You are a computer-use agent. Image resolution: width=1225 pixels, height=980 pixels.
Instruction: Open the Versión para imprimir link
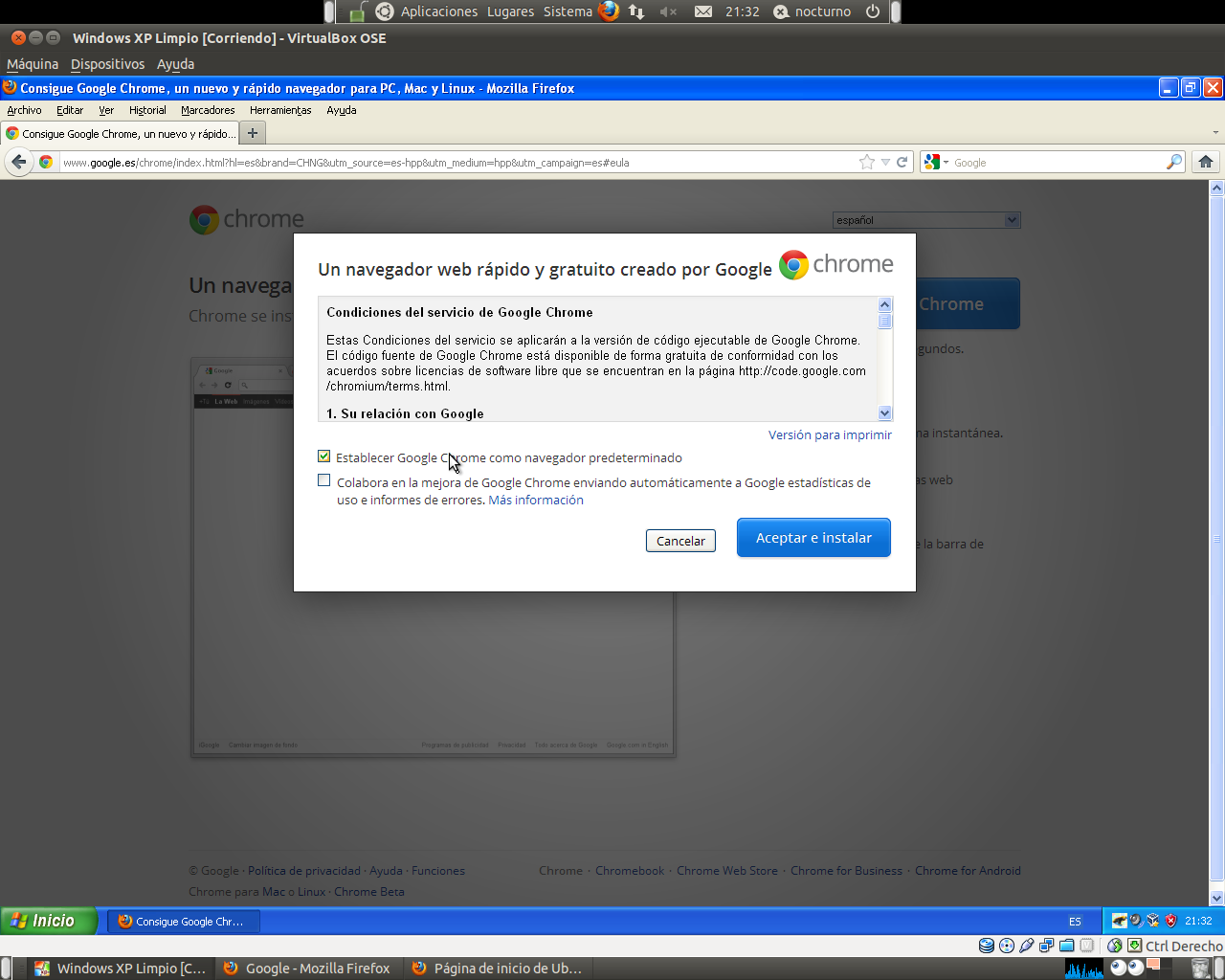(x=830, y=434)
